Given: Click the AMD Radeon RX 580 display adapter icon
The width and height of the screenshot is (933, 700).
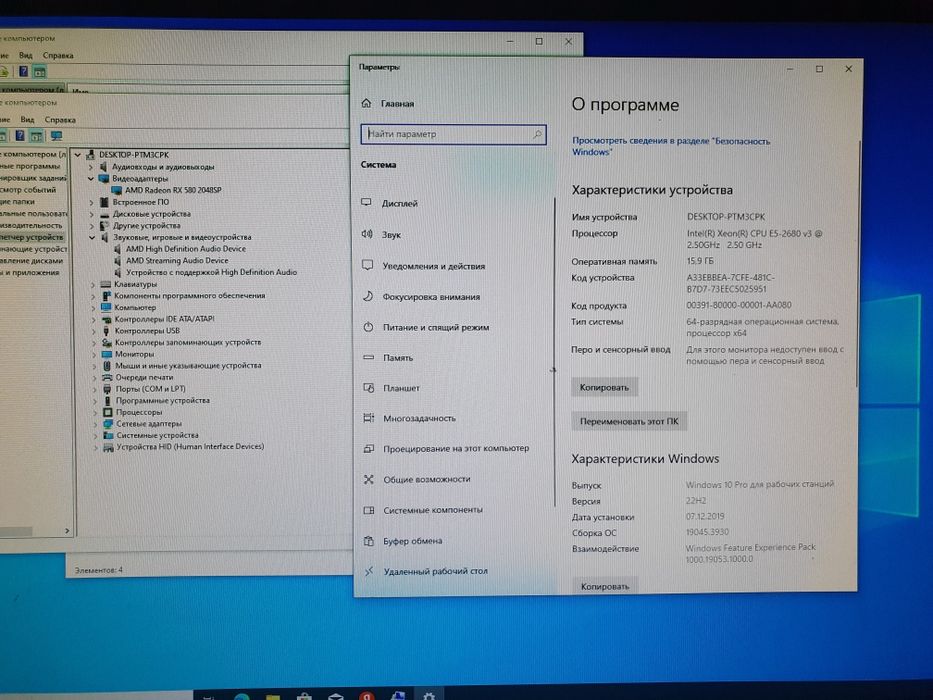Looking at the screenshot, I should [x=117, y=190].
